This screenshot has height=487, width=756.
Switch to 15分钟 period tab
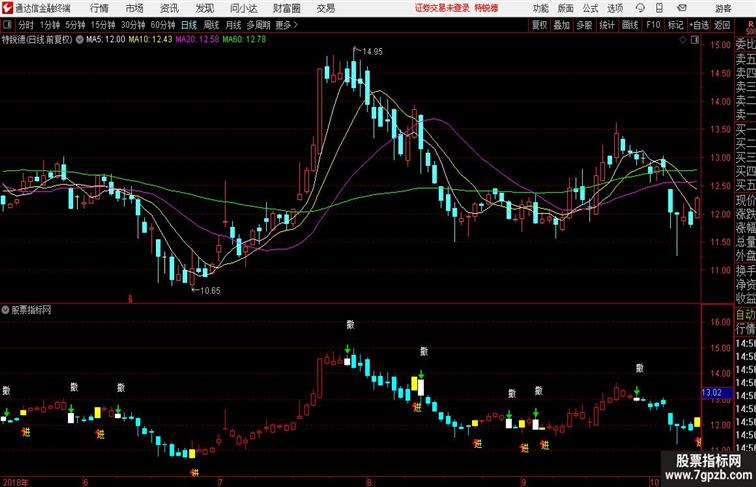pyautogui.click(x=103, y=25)
